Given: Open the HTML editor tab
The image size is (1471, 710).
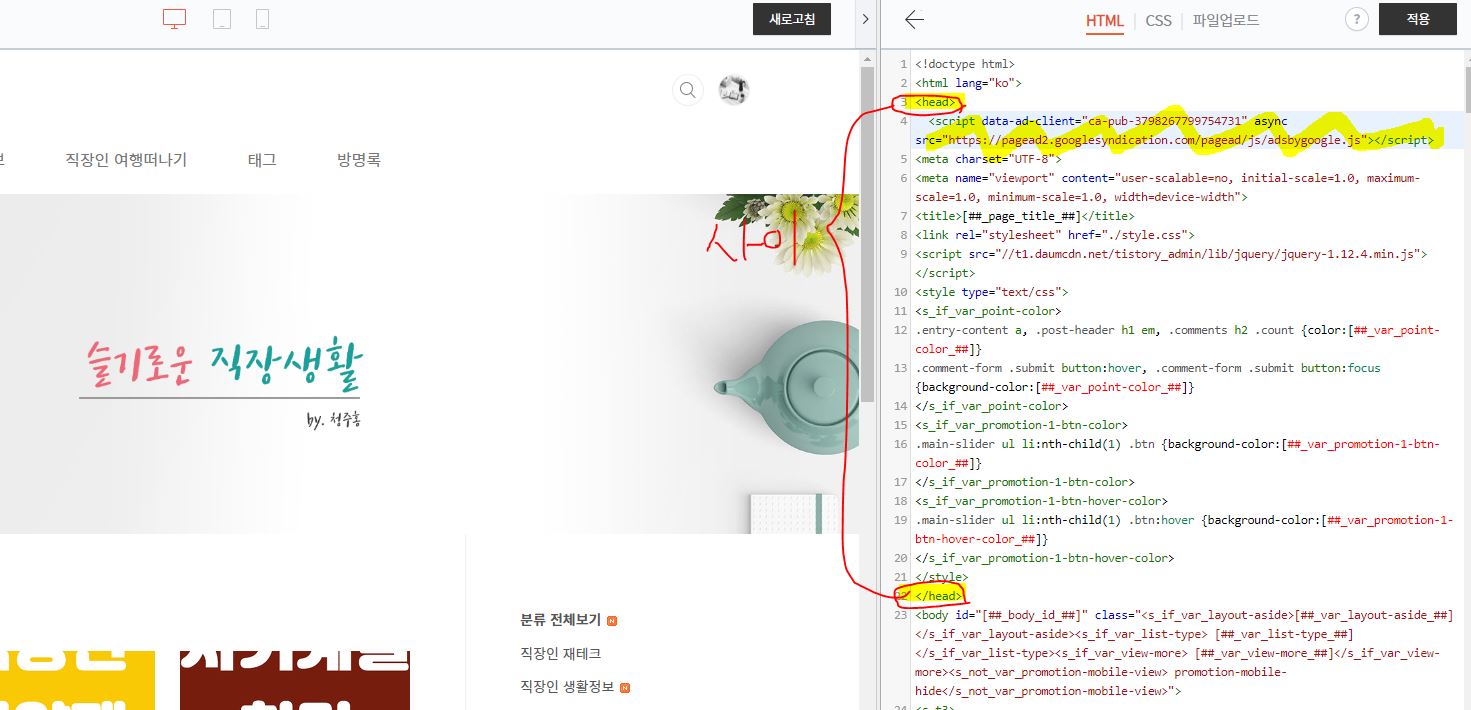Looking at the screenshot, I should [x=1105, y=20].
